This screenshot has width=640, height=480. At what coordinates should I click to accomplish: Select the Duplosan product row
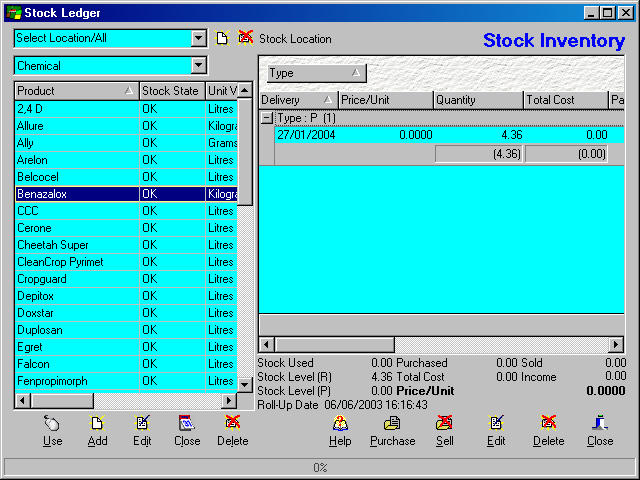[126, 330]
